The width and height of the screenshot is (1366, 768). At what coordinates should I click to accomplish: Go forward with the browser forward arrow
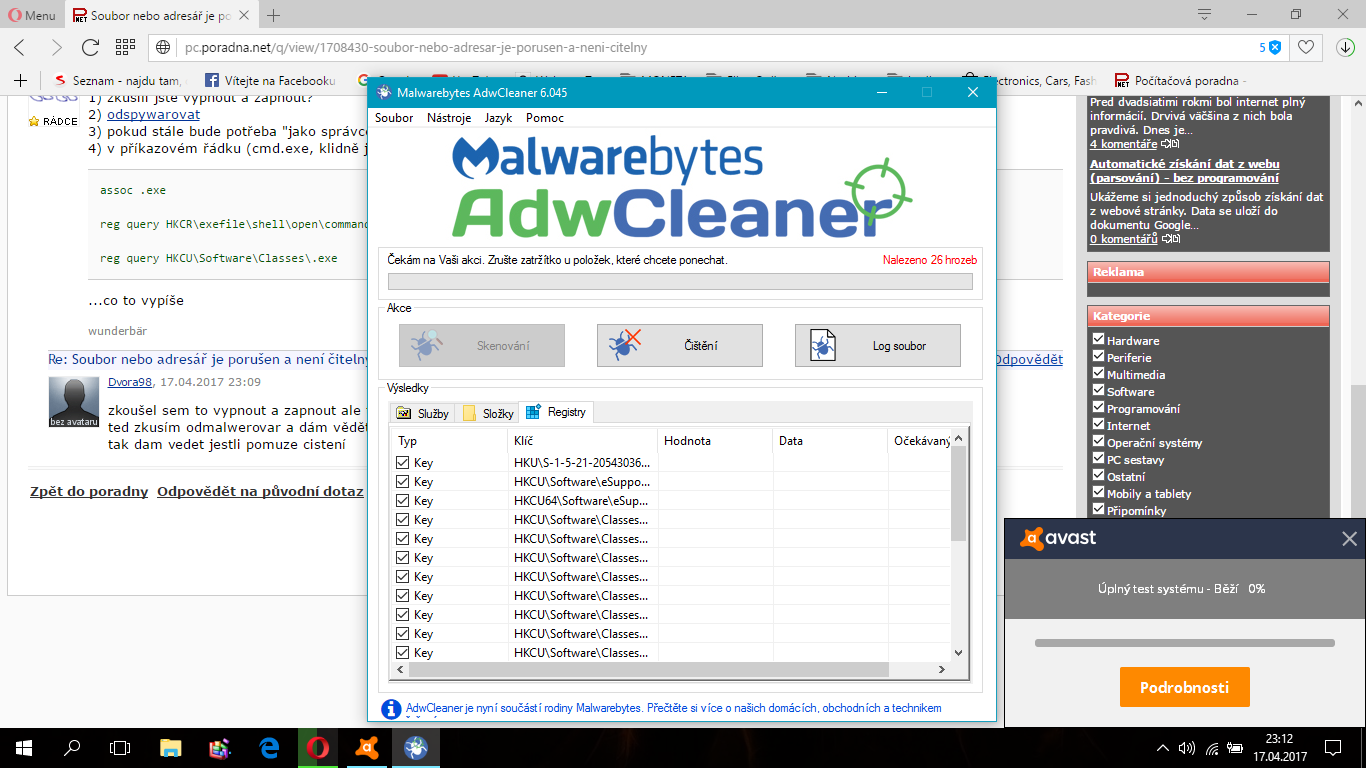56,47
